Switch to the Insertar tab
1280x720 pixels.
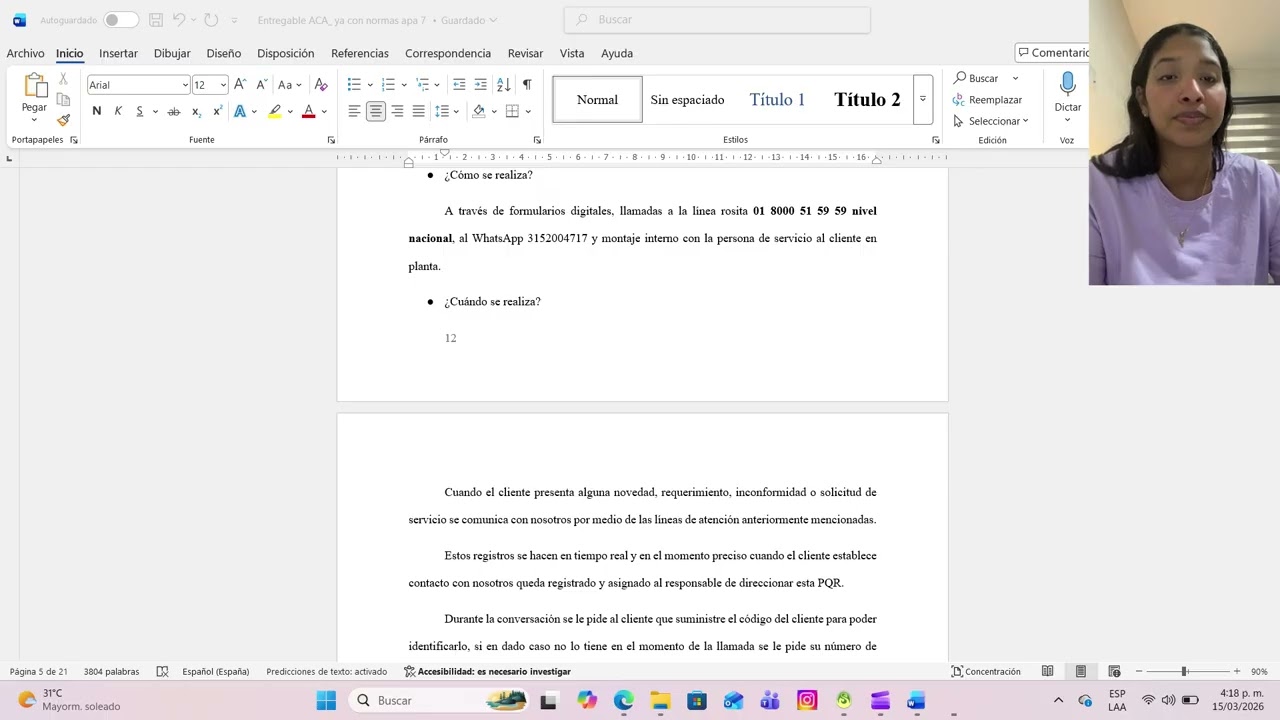(x=118, y=53)
